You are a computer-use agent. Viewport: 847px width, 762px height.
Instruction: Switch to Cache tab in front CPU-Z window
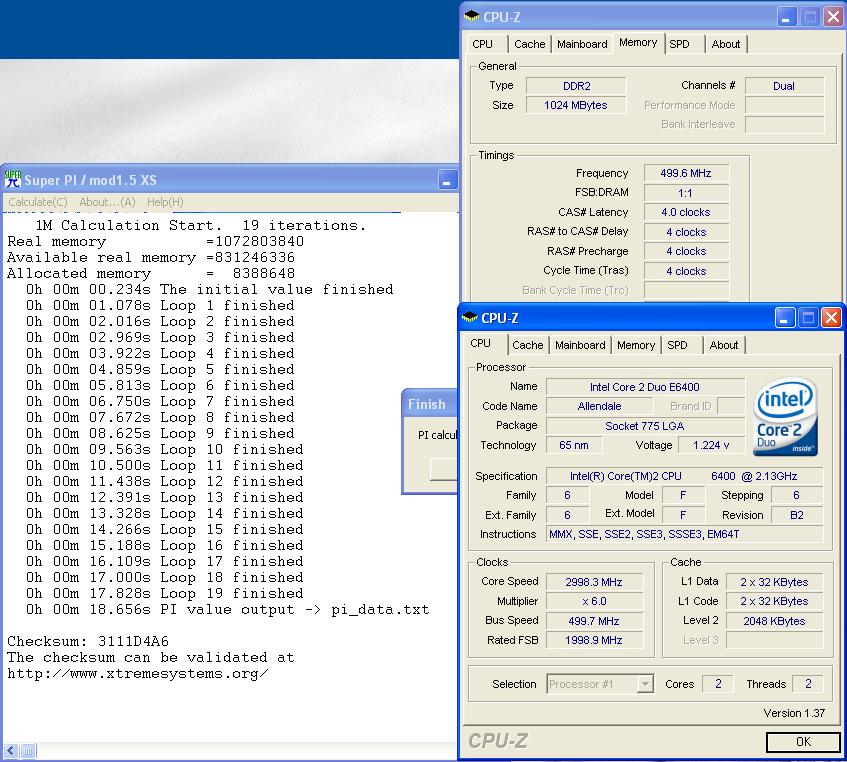click(x=528, y=345)
